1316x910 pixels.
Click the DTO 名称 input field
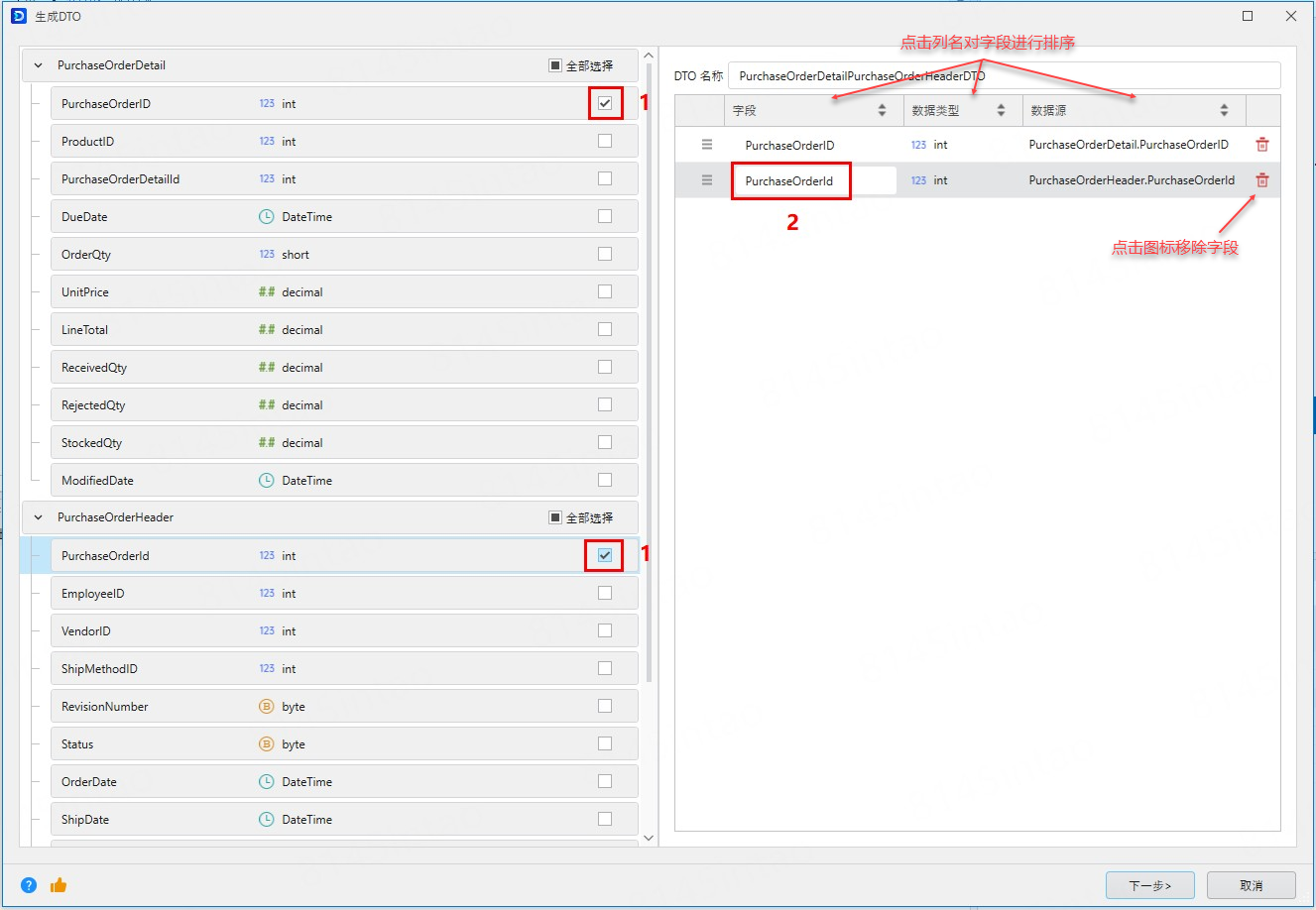tap(1004, 75)
